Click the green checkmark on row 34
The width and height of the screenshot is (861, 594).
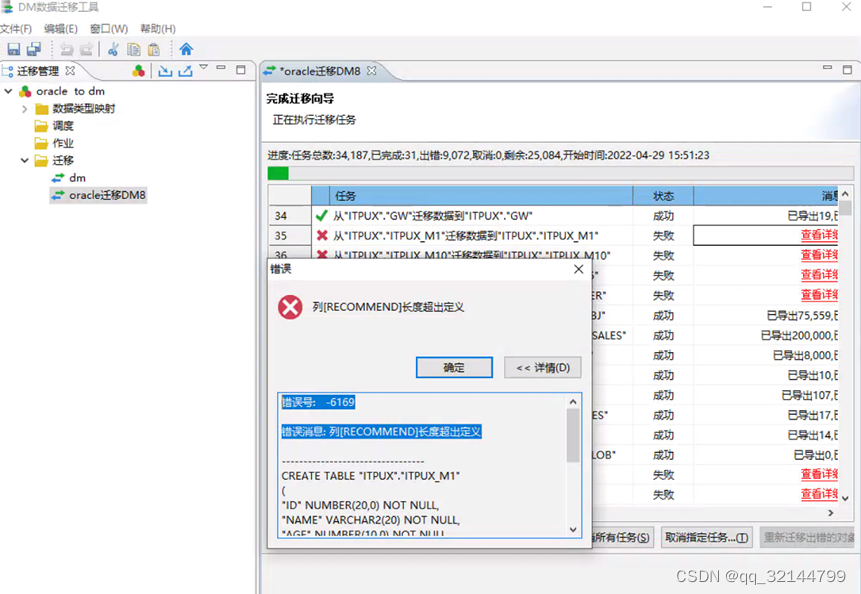click(322, 216)
